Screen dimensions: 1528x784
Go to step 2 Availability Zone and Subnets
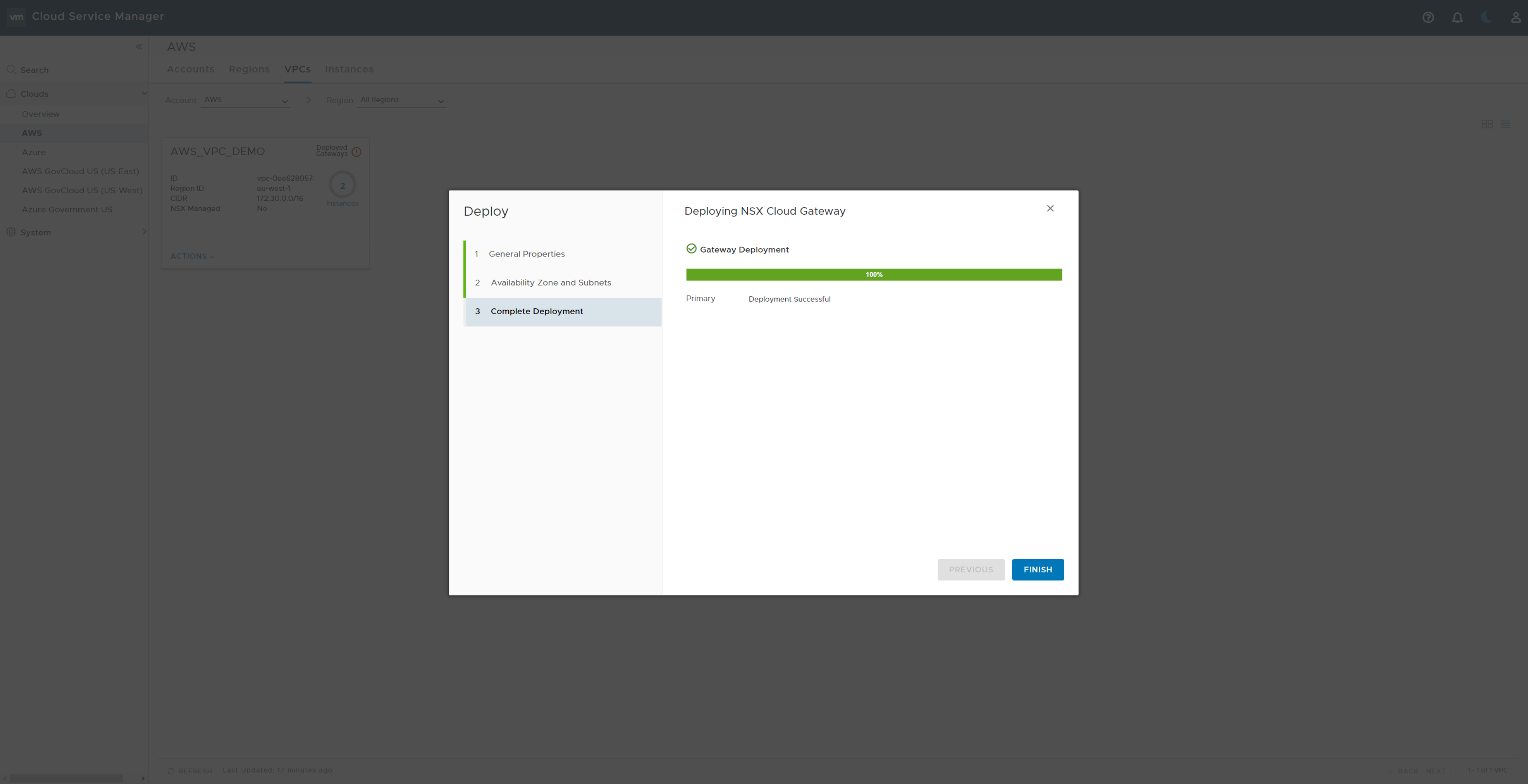[x=563, y=283]
